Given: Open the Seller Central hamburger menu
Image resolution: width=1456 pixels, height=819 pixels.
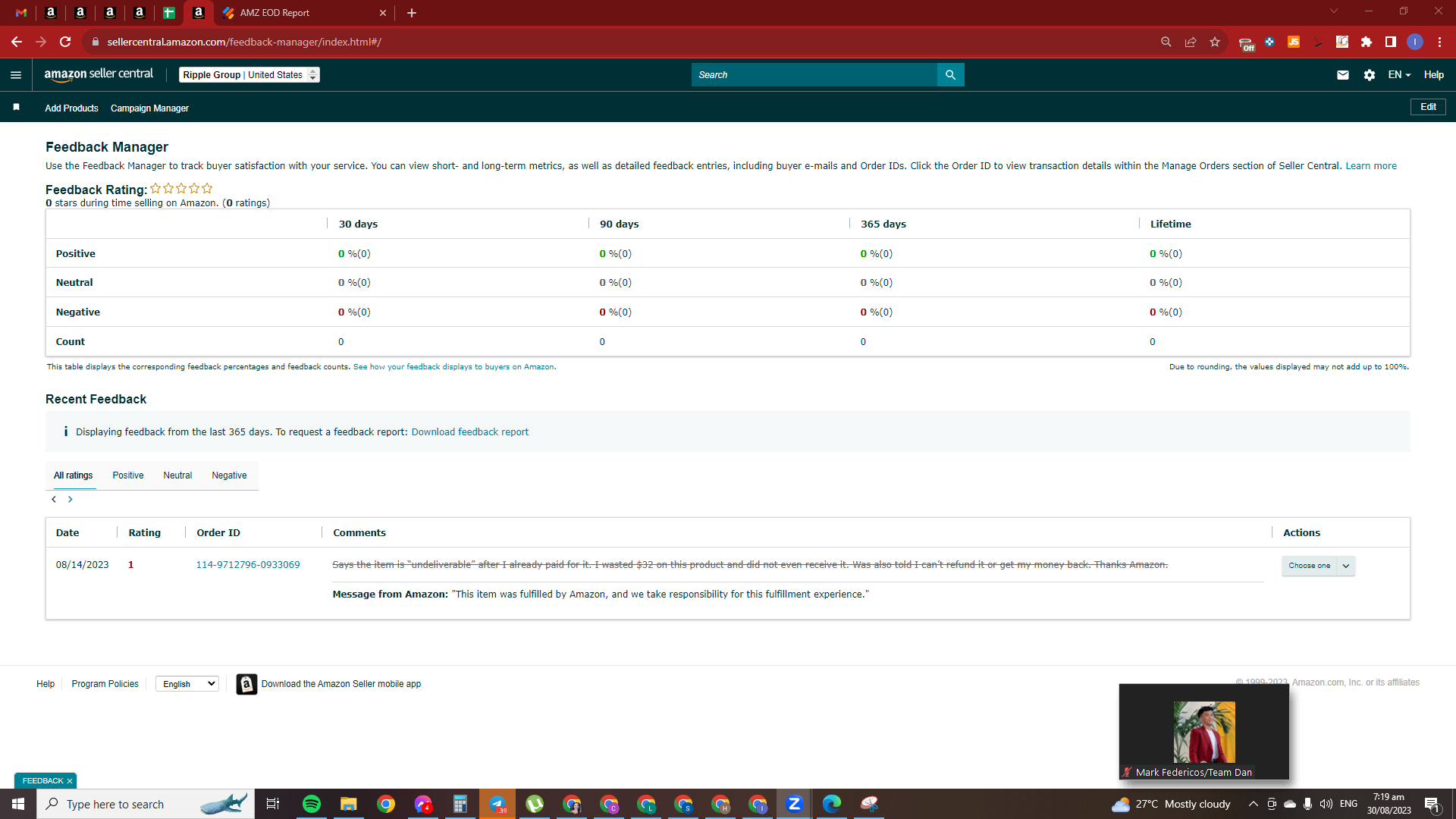Looking at the screenshot, I should (x=16, y=74).
